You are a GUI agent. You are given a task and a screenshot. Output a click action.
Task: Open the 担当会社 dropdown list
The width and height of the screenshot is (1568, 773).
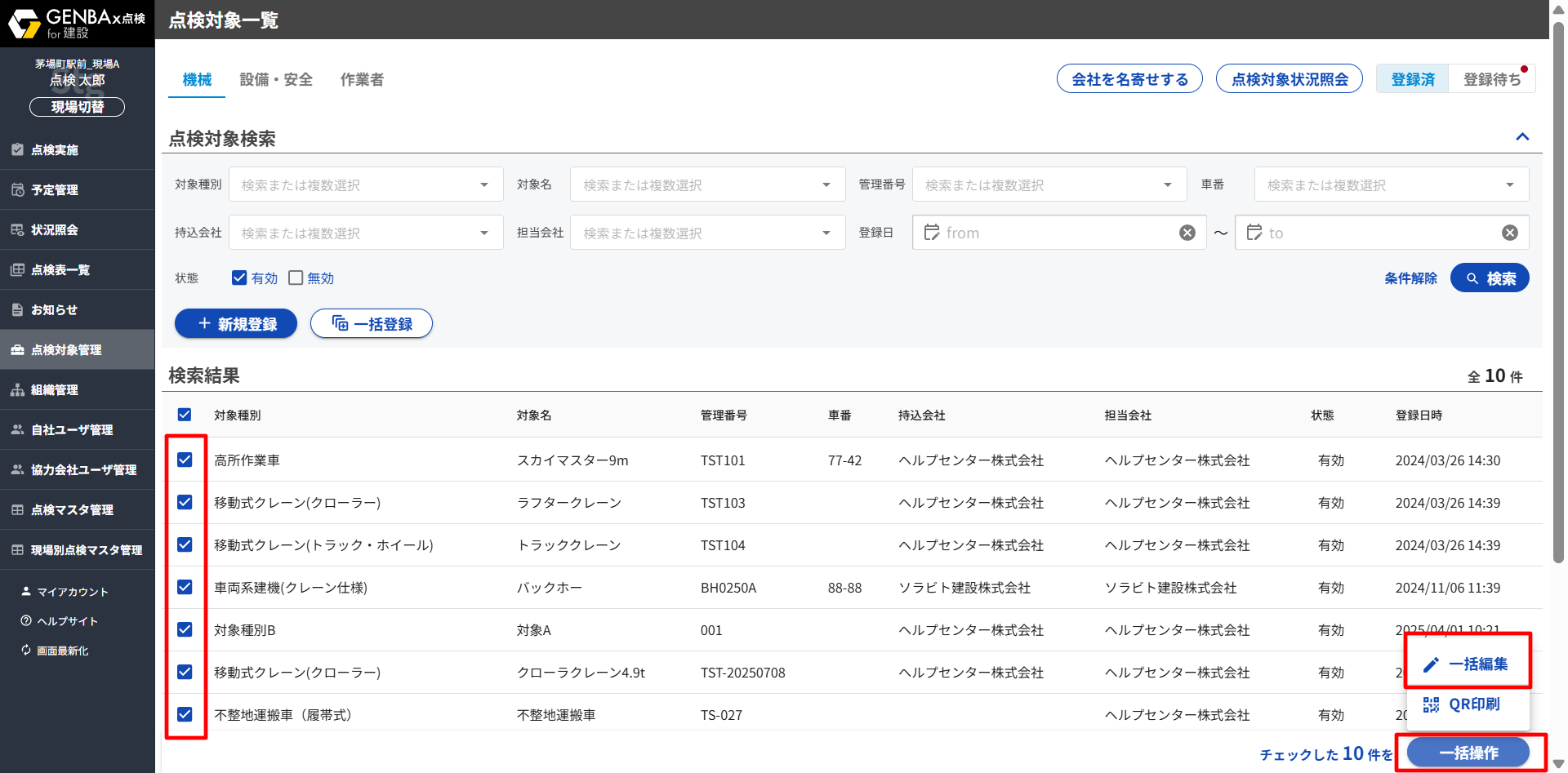(826, 233)
